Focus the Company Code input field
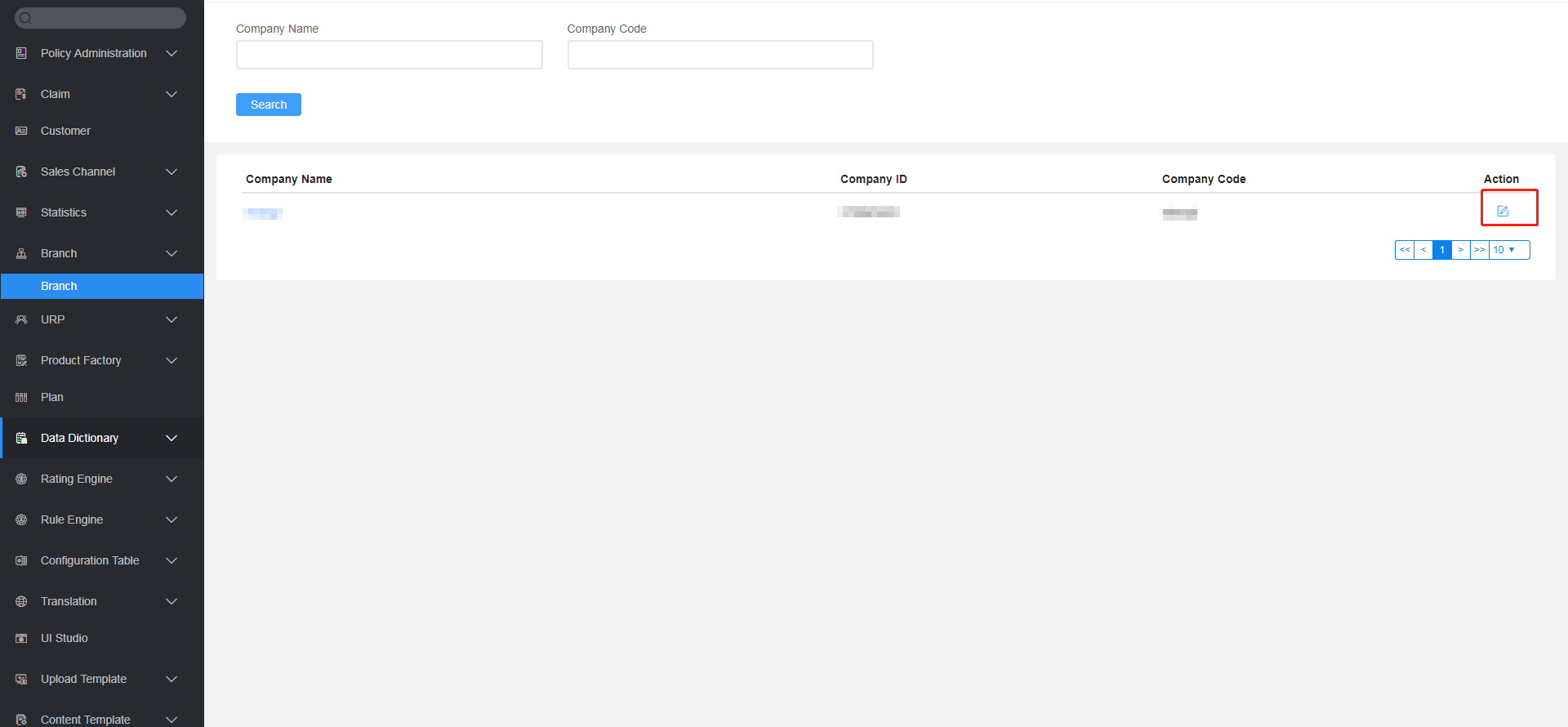1568x727 pixels. [x=719, y=55]
